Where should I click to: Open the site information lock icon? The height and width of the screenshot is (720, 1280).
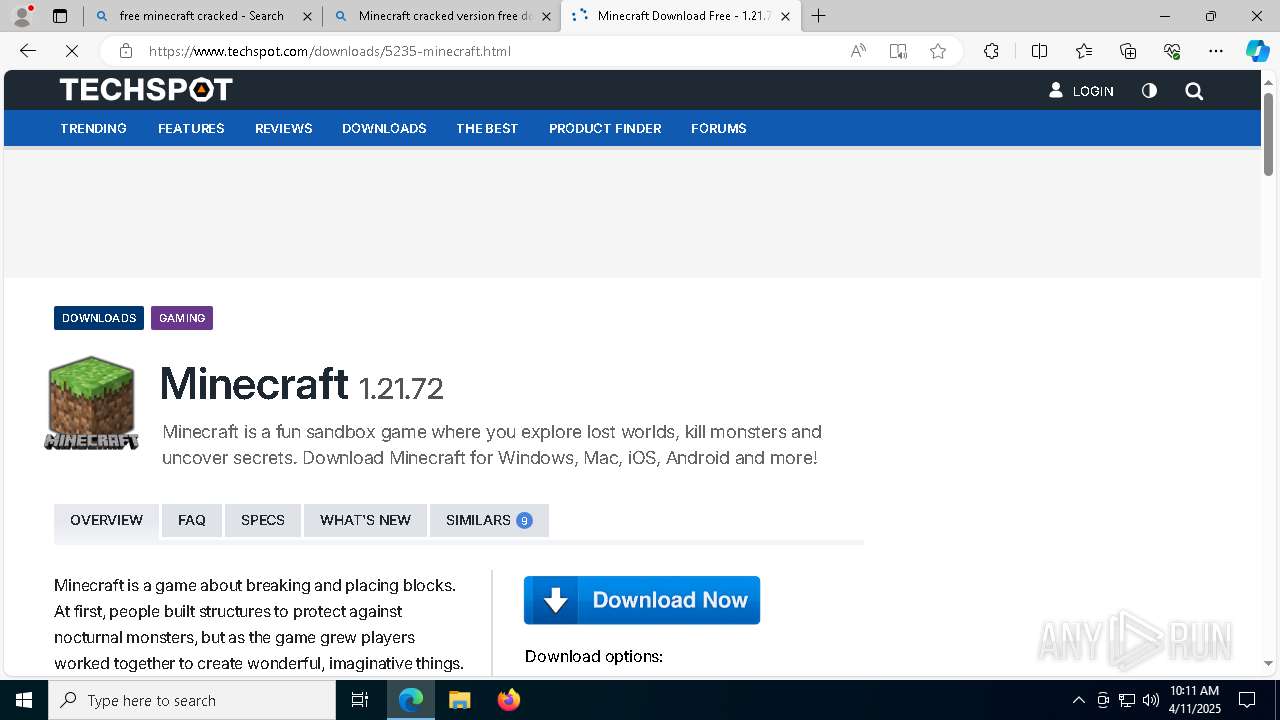pyautogui.click(x=125, y=51)
